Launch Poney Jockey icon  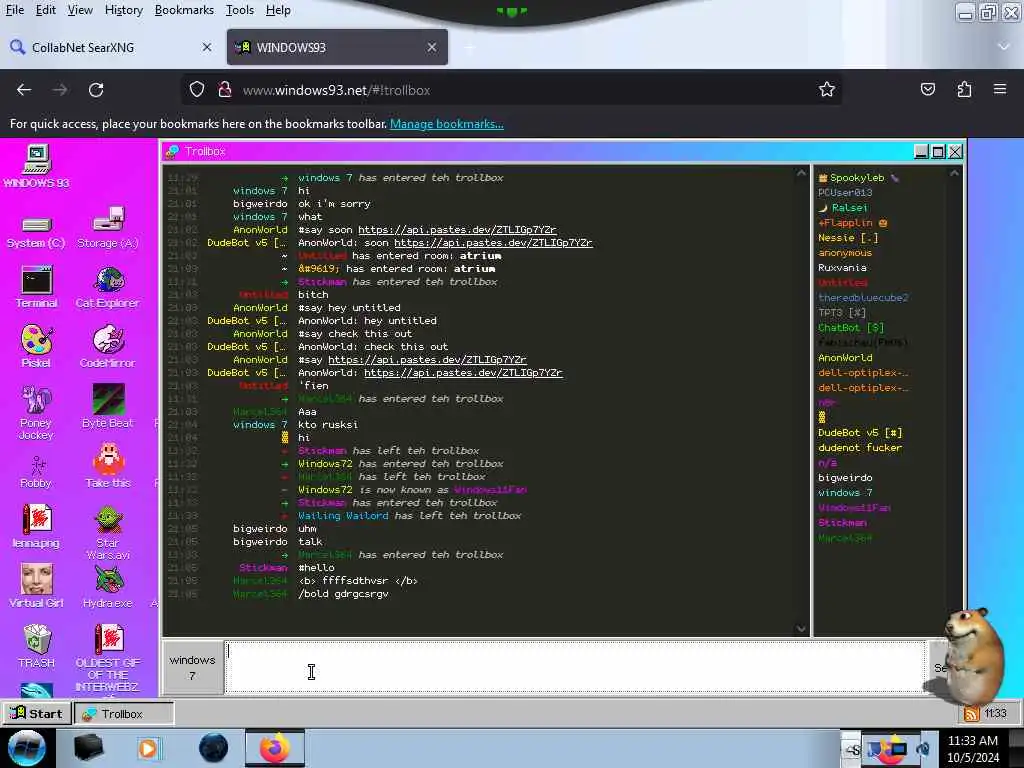(36, 413)
